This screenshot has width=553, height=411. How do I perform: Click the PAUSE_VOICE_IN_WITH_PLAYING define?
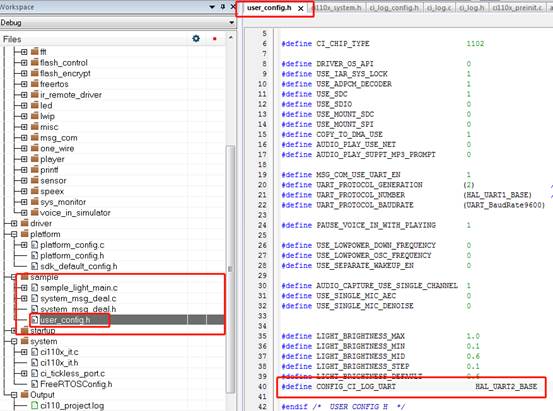(x=376, y=225)
